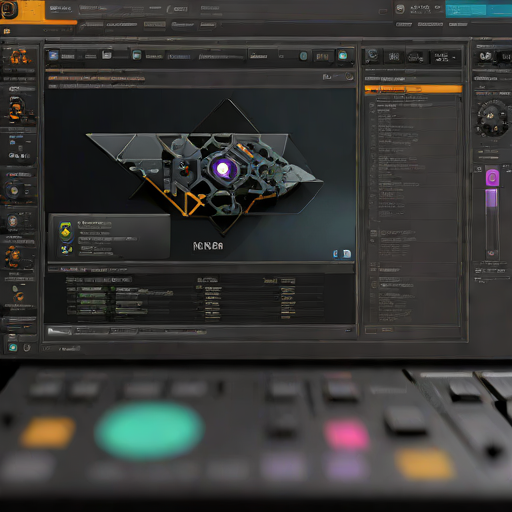This screenshot has height=512, width=512.
Task: Click the yellow-green badge icon in the info overlay
Action: (x=66, y=232)
